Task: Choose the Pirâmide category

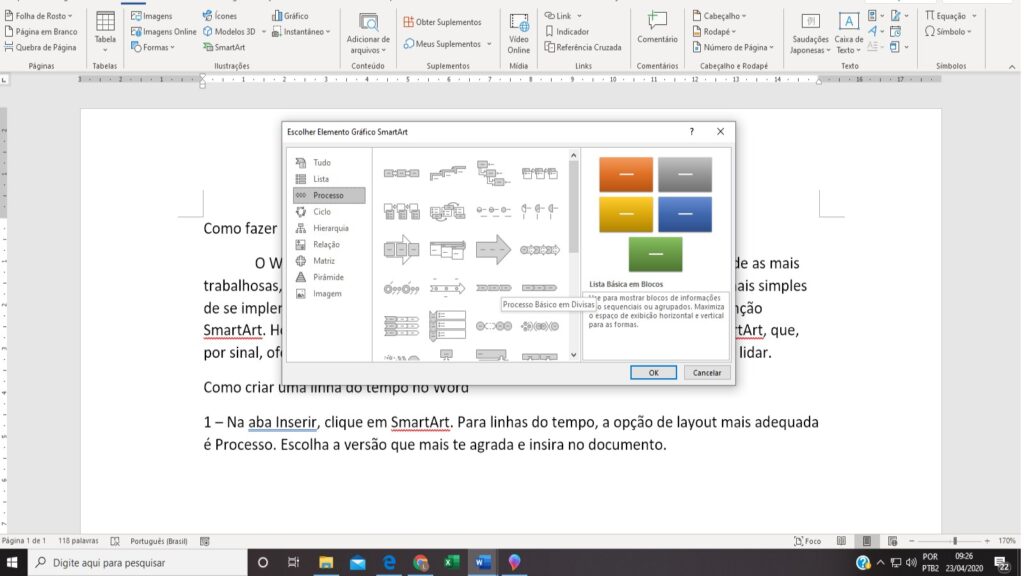Action: click(329, 277)
